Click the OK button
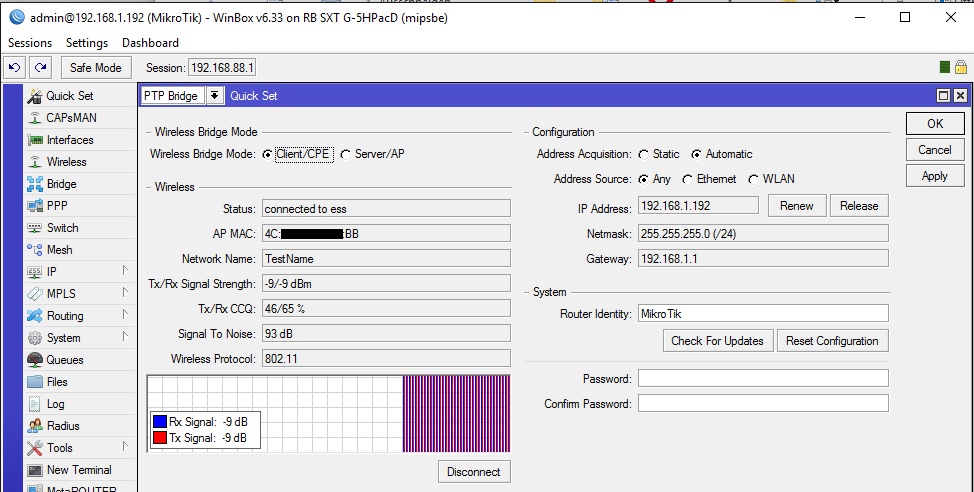Viewport: 974px width, 492px height. point(935,124)
